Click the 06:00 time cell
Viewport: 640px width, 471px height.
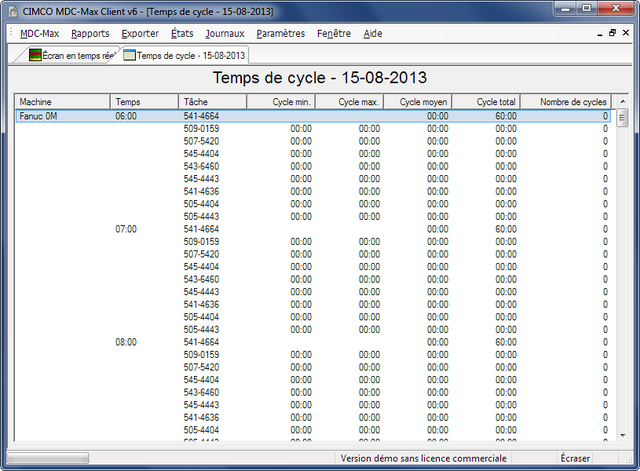coord(126,116)
